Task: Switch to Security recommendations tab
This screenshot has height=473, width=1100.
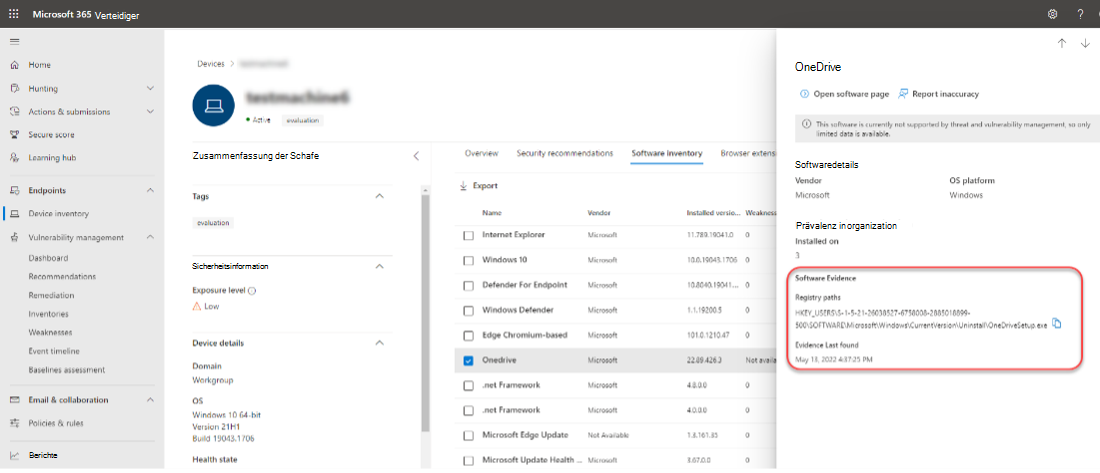Action: (565, 153)
